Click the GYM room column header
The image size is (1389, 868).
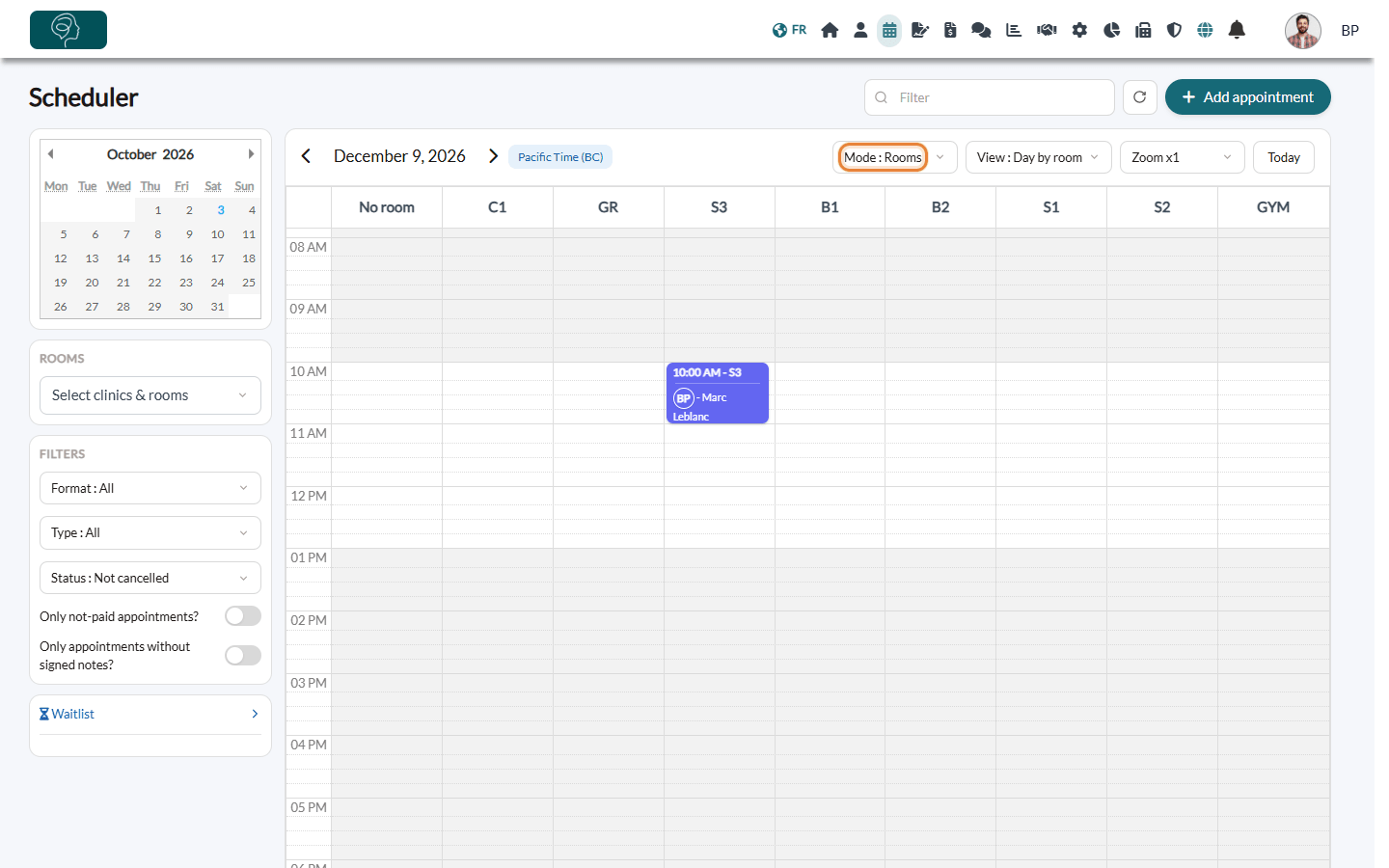[x=1273, y=207]
